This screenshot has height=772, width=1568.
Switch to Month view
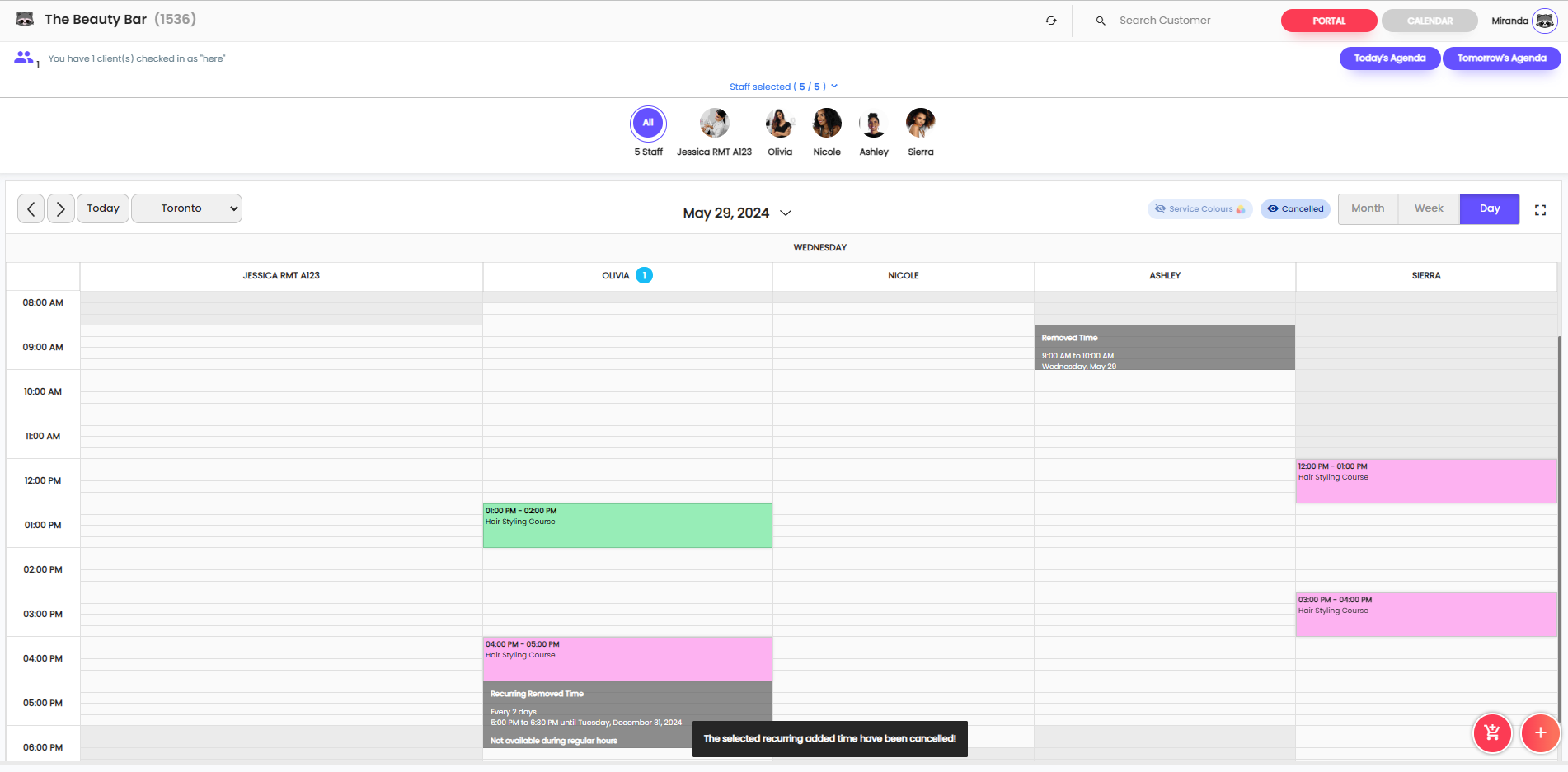coord(1368,209)
